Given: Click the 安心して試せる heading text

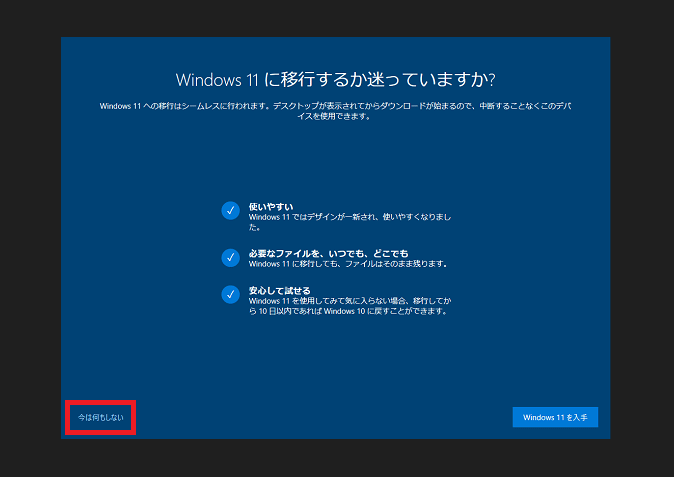Looking at the screenshot, I should pyautogui.click(x=279, y=290).
